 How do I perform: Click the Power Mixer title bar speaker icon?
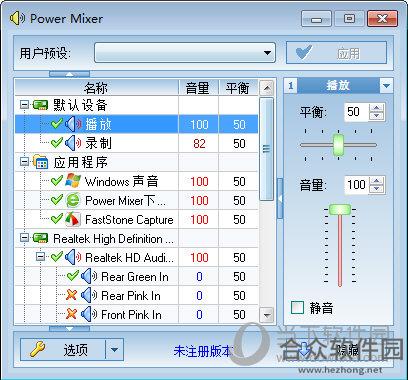click(x=17, y=18)
